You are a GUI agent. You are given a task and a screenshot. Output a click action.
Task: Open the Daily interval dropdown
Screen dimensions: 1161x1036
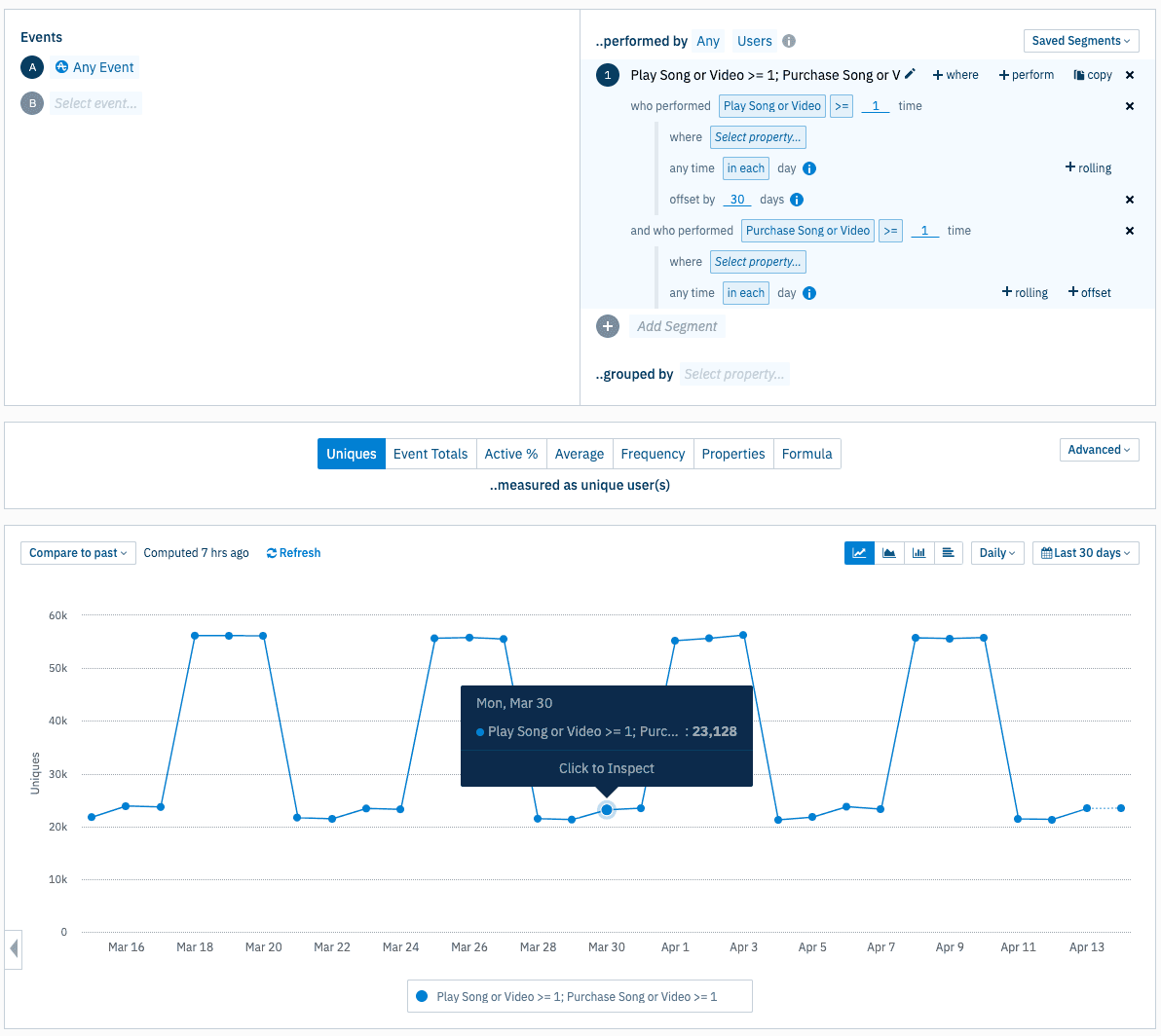click(997, 553)
